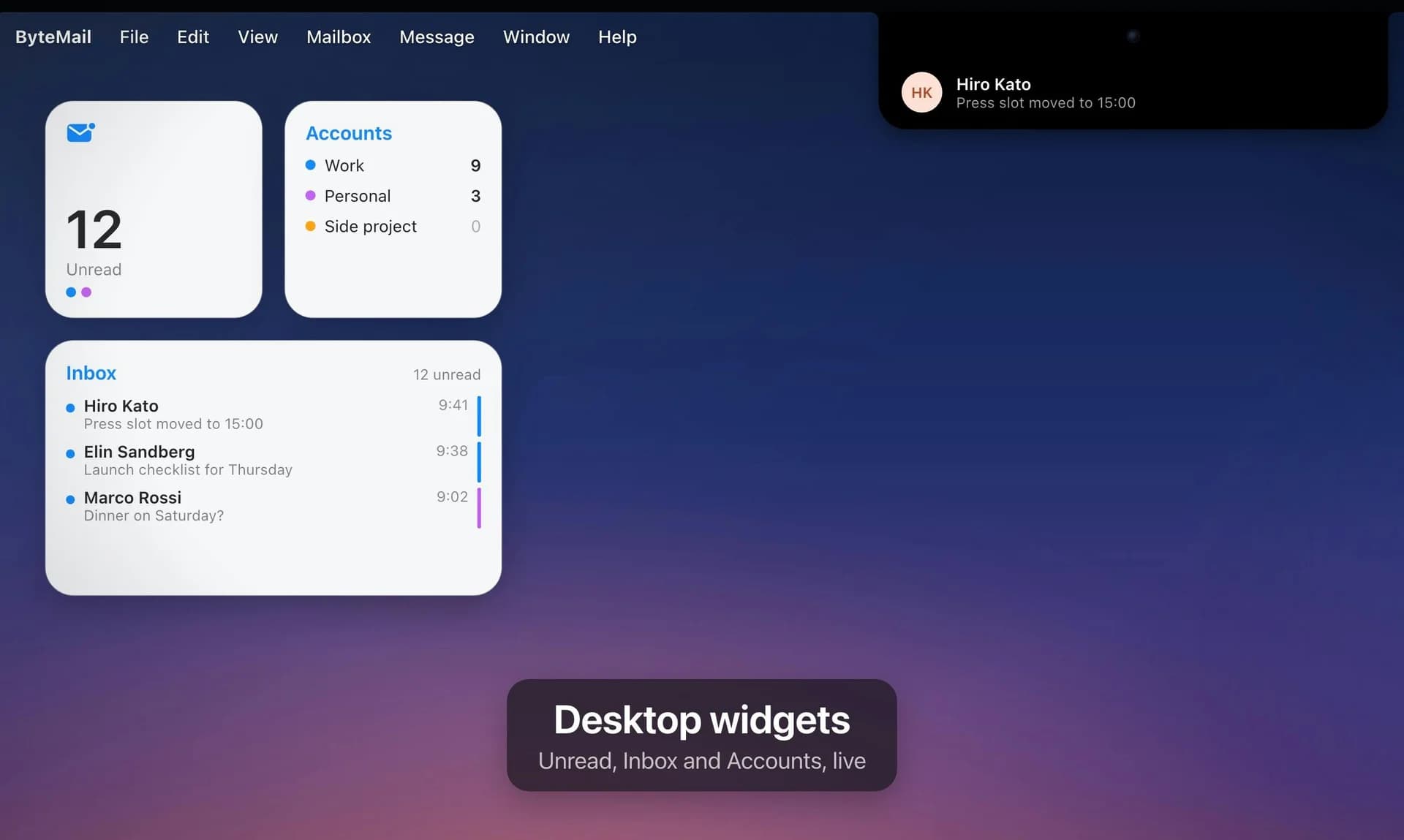Click the Work unread count 9
This screenshot has width=1404, height=840.
click(x=476, y=165)
